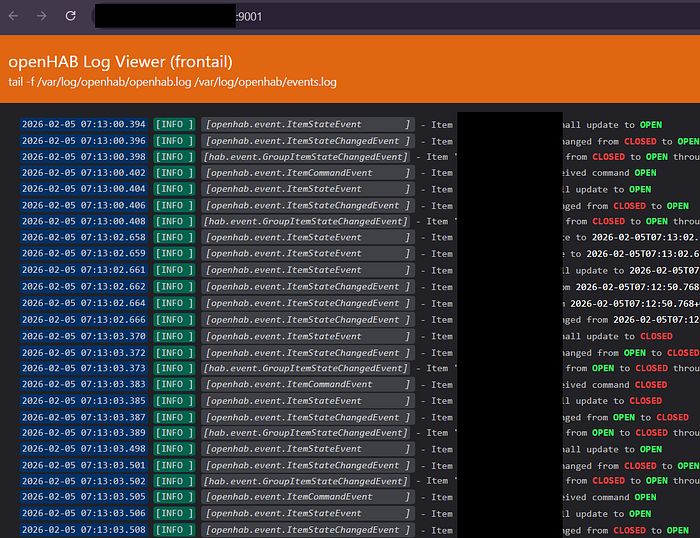Select timestamp 2026-02-05 07:13:03.501

coord(84,465)
